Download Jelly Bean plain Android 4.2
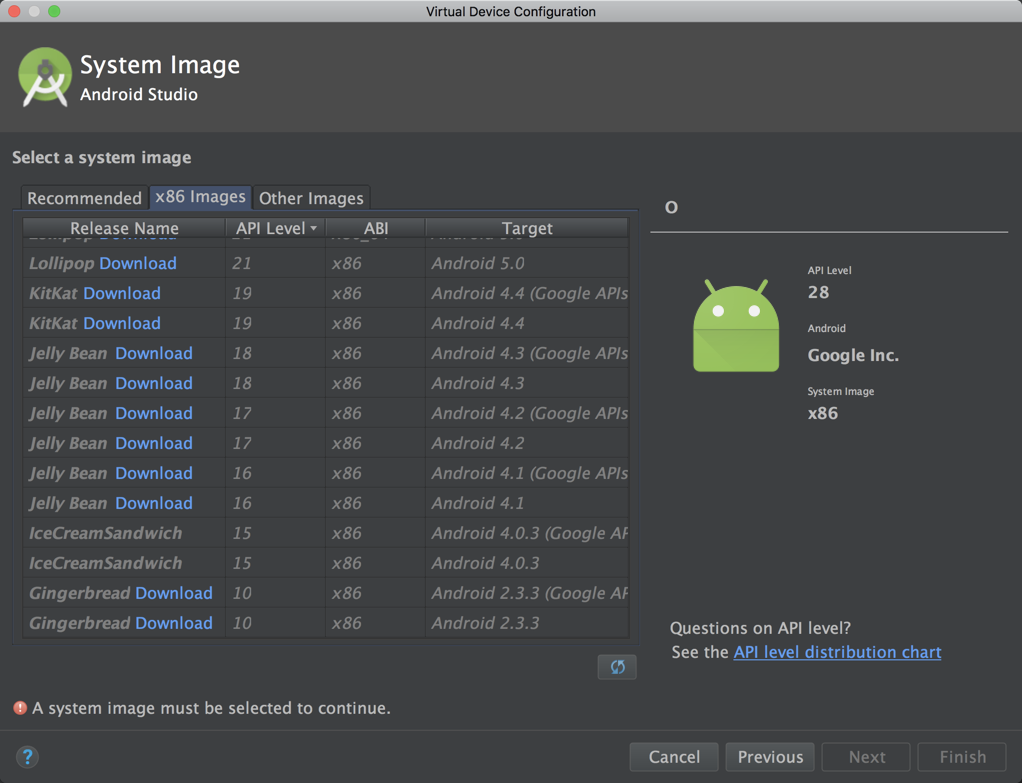This screenshot has width=1022, height=783. (154, 443)
